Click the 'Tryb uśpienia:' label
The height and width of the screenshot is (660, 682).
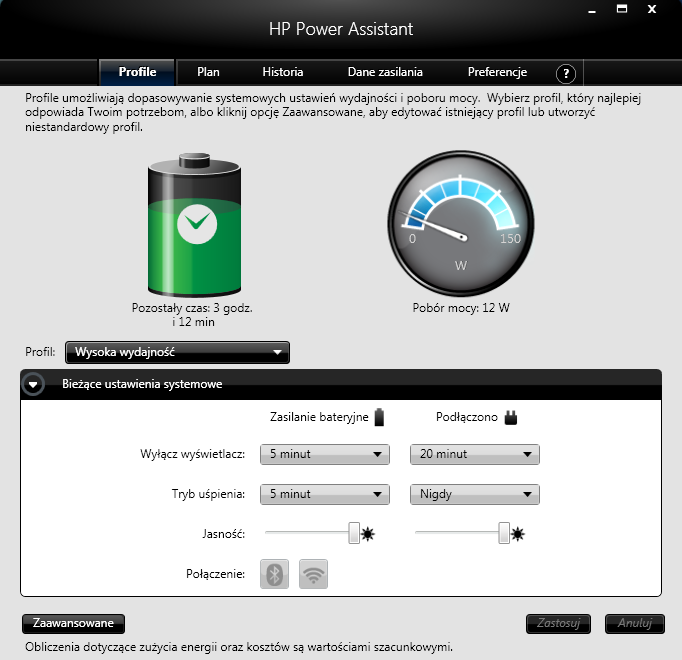208,494
